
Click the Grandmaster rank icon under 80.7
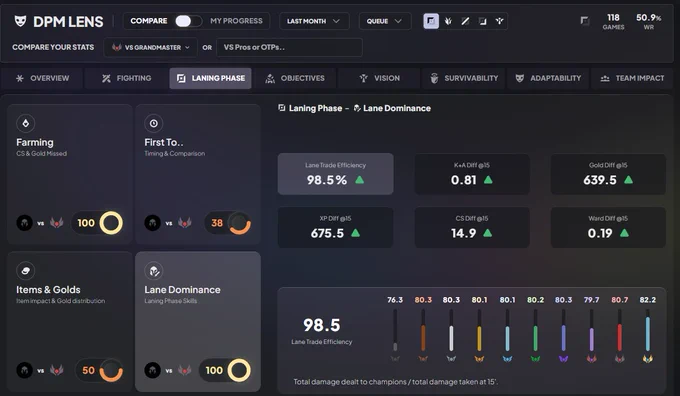click(x=619, y=359)
